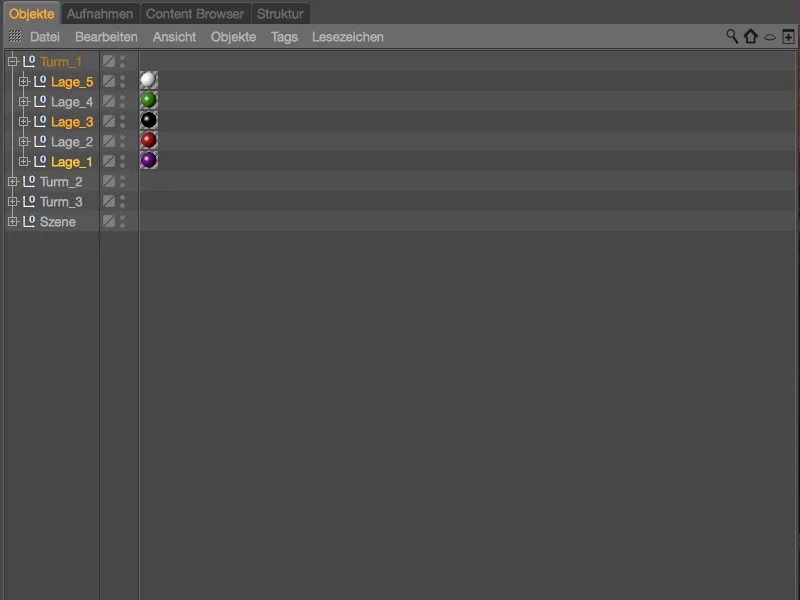Expand the Lage_4 group
The width and height of the screenshot is (800, 600).
tap(23, 102)
